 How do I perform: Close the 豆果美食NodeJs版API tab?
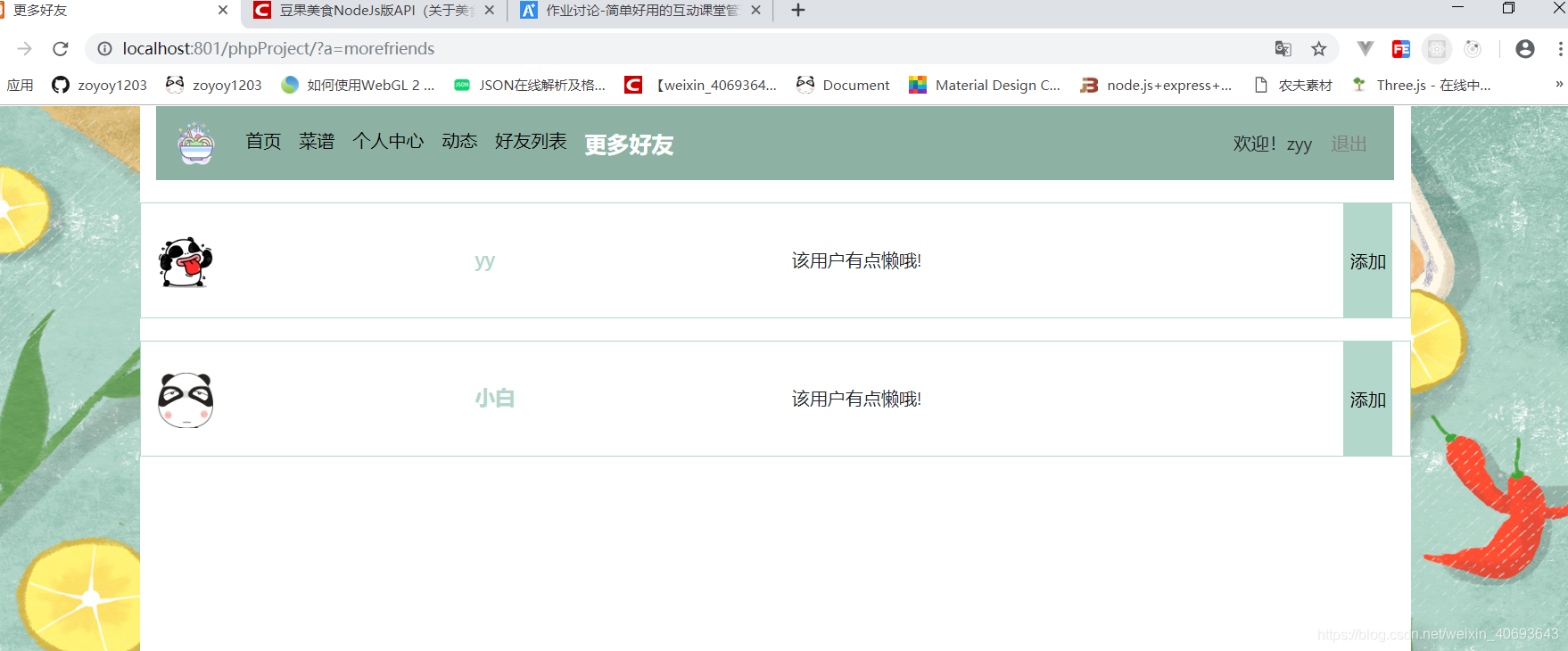pyautogui.click(x=490, y=10)
